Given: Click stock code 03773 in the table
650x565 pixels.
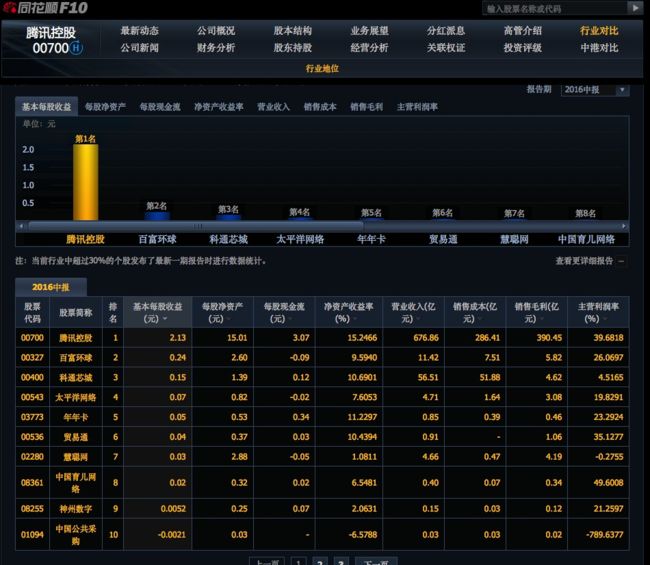Looking at the screenshot, I should (32, 417).
